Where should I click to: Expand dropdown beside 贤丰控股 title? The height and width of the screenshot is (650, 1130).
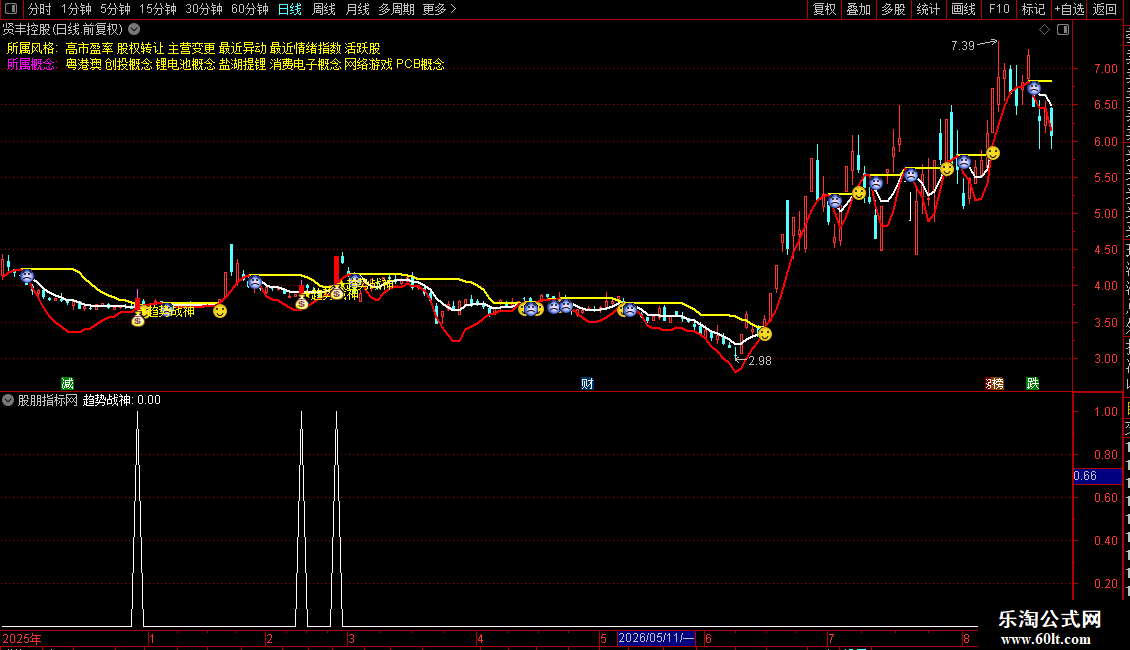(x=134, y=29)
